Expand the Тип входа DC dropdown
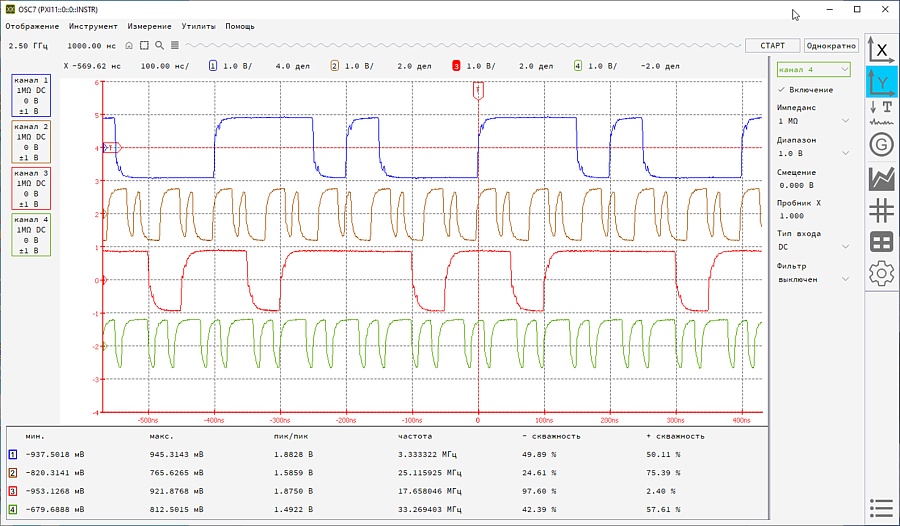 [813, 247]
